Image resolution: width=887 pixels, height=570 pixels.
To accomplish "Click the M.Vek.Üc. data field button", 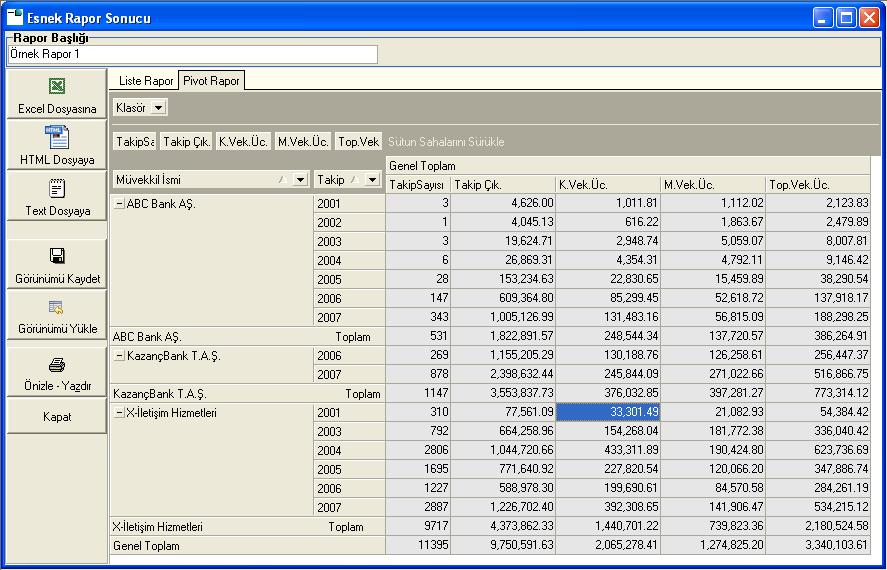I will point(303,141).
